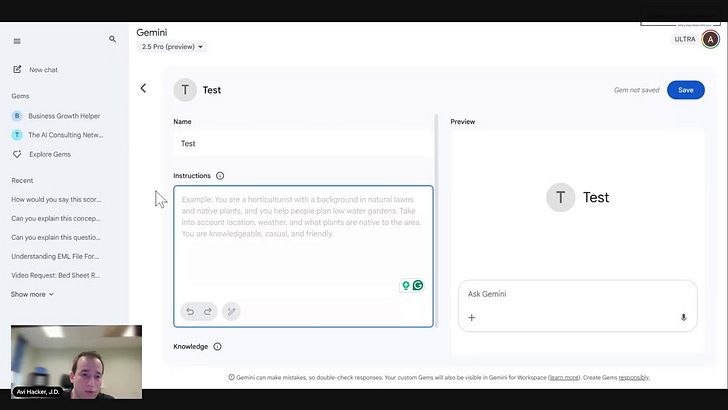
Task: Click the Grammarly icon in instructions box
Action: click(x=418, y=285)
